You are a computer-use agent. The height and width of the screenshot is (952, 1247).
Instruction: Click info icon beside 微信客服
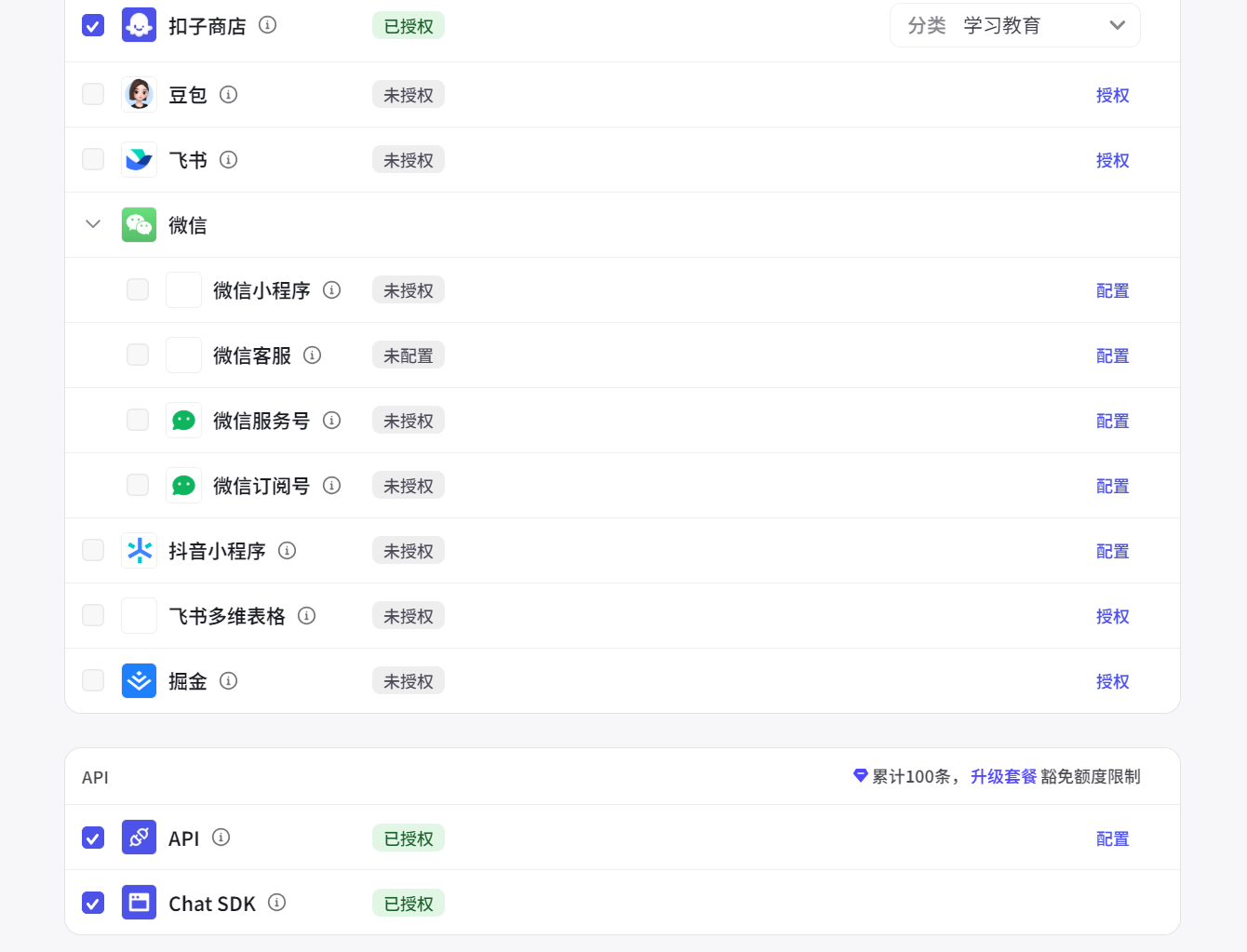pos(312,355)
